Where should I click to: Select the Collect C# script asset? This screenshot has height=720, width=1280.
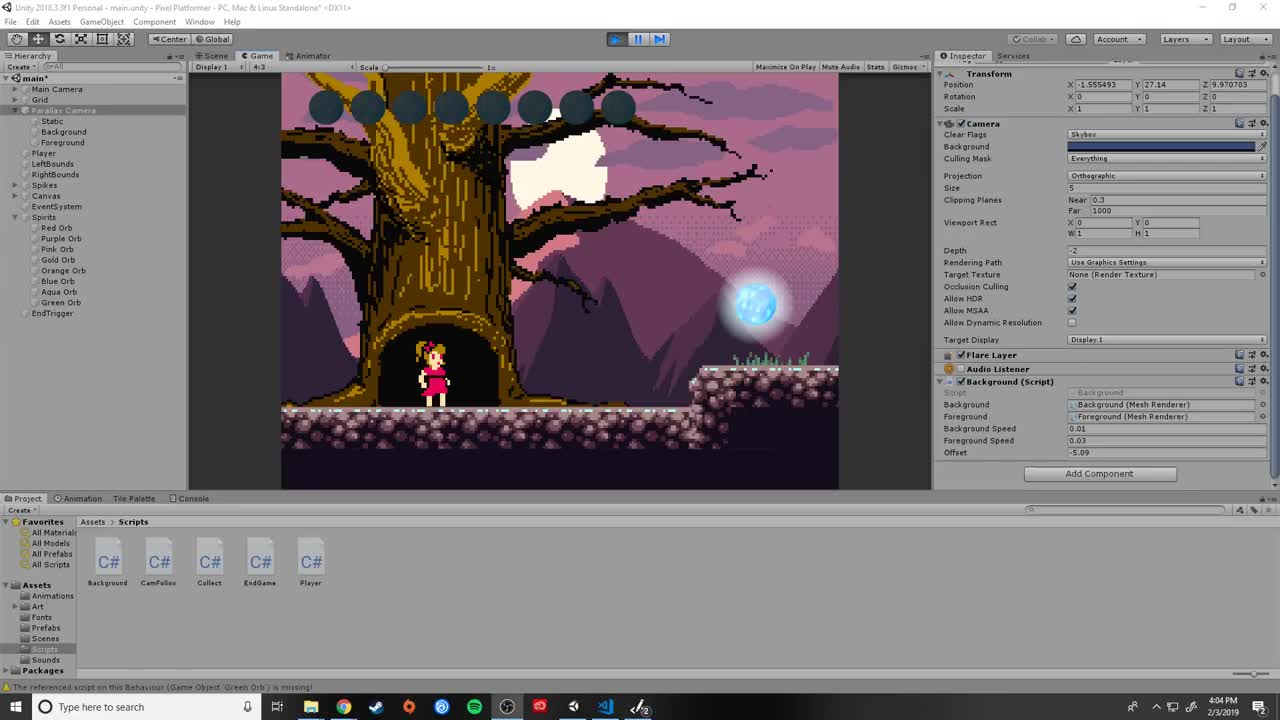click(209, 564)
